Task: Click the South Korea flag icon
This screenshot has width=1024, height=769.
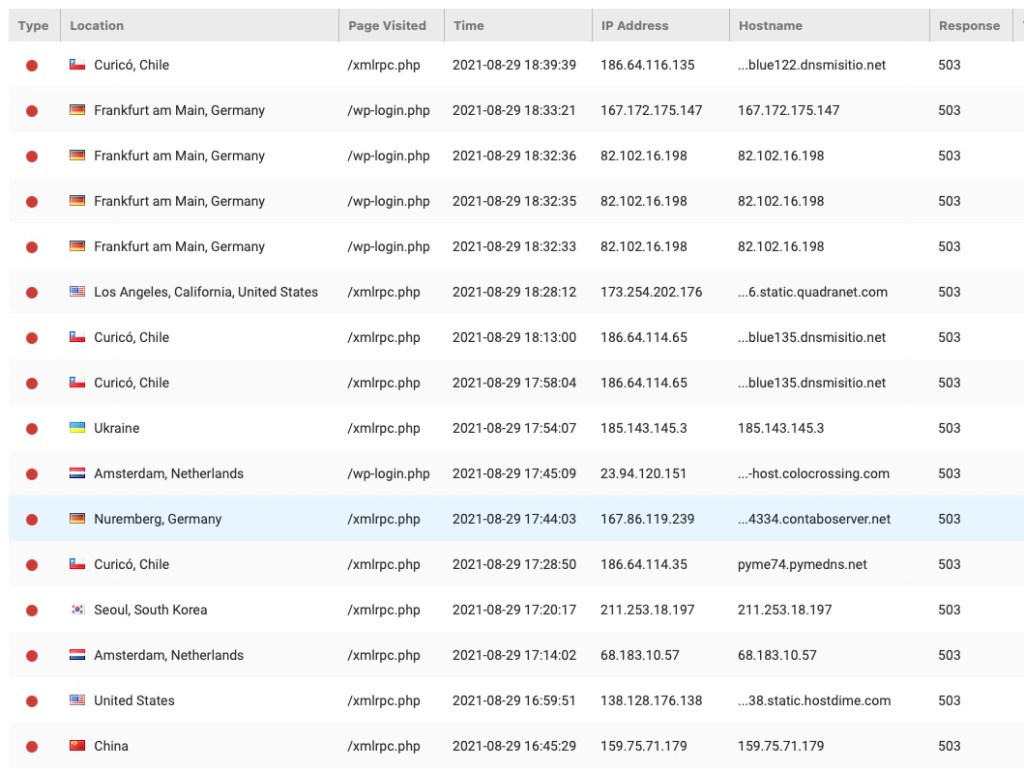Action: (x=77, y=610)
